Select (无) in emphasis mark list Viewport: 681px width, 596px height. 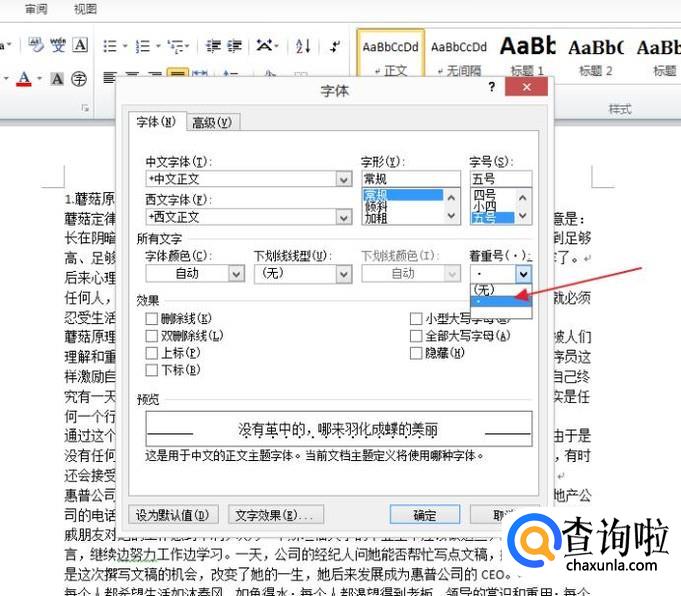coord(501,289)
